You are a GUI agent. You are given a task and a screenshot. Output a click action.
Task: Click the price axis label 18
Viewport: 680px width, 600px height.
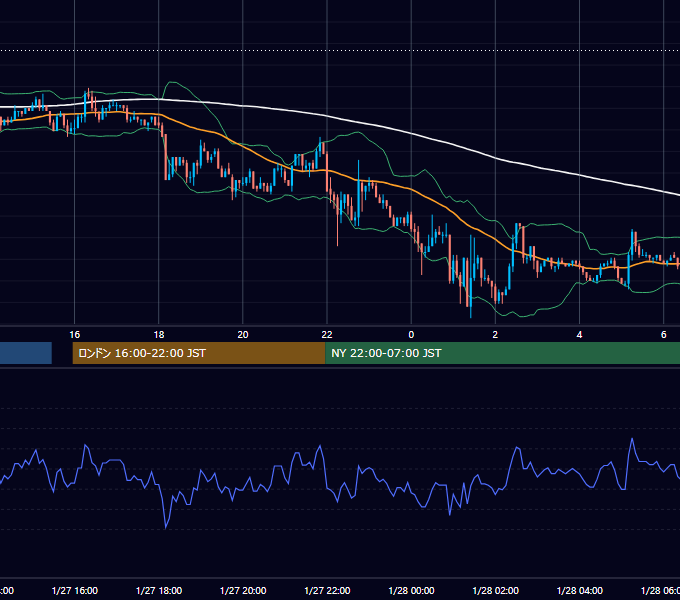tap(159, 334)
